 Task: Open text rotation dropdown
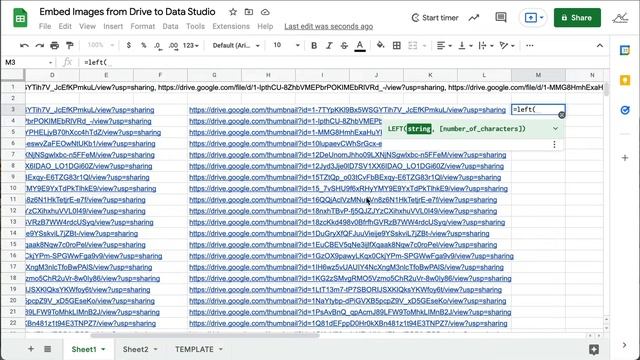tap(507, 45)
